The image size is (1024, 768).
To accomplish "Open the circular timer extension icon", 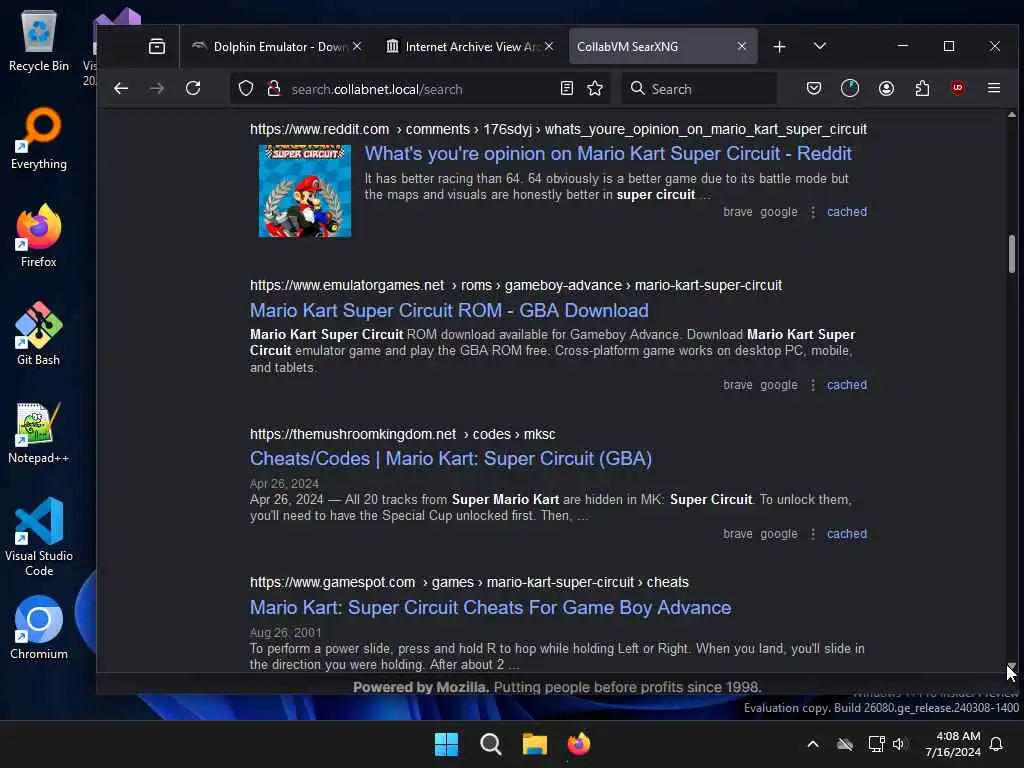I will pyautogui.click(x=850, y=88).
